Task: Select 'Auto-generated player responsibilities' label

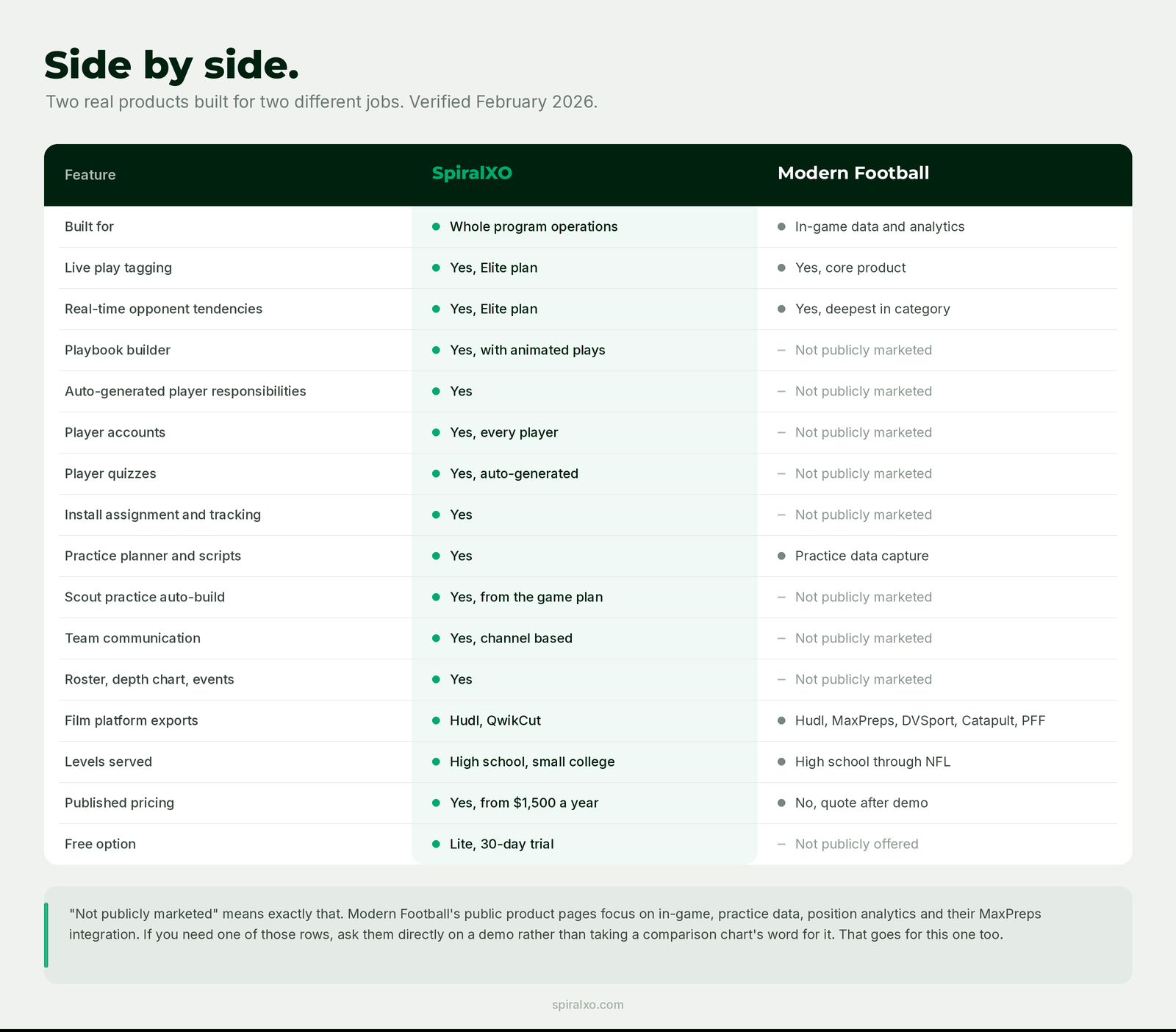Action: pyautogui.click(x=185, y=391)
